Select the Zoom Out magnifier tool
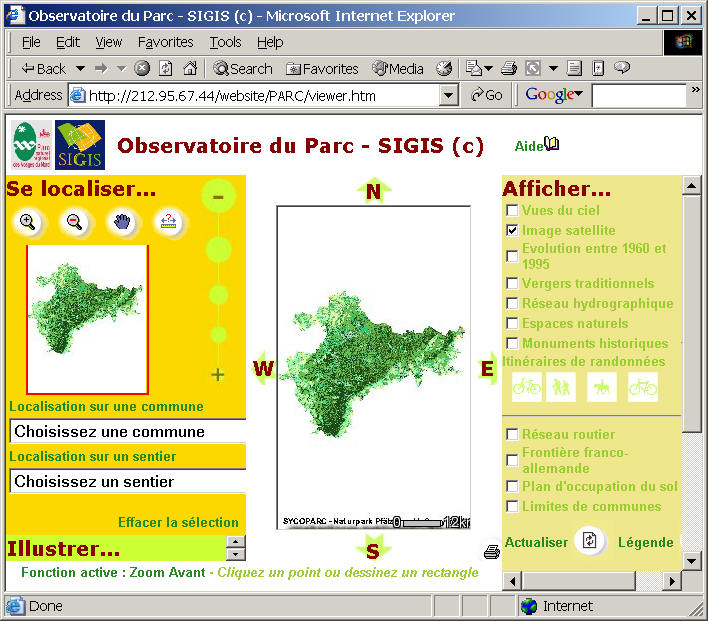Viewport: 708px width, 621px height. (75, 222)
